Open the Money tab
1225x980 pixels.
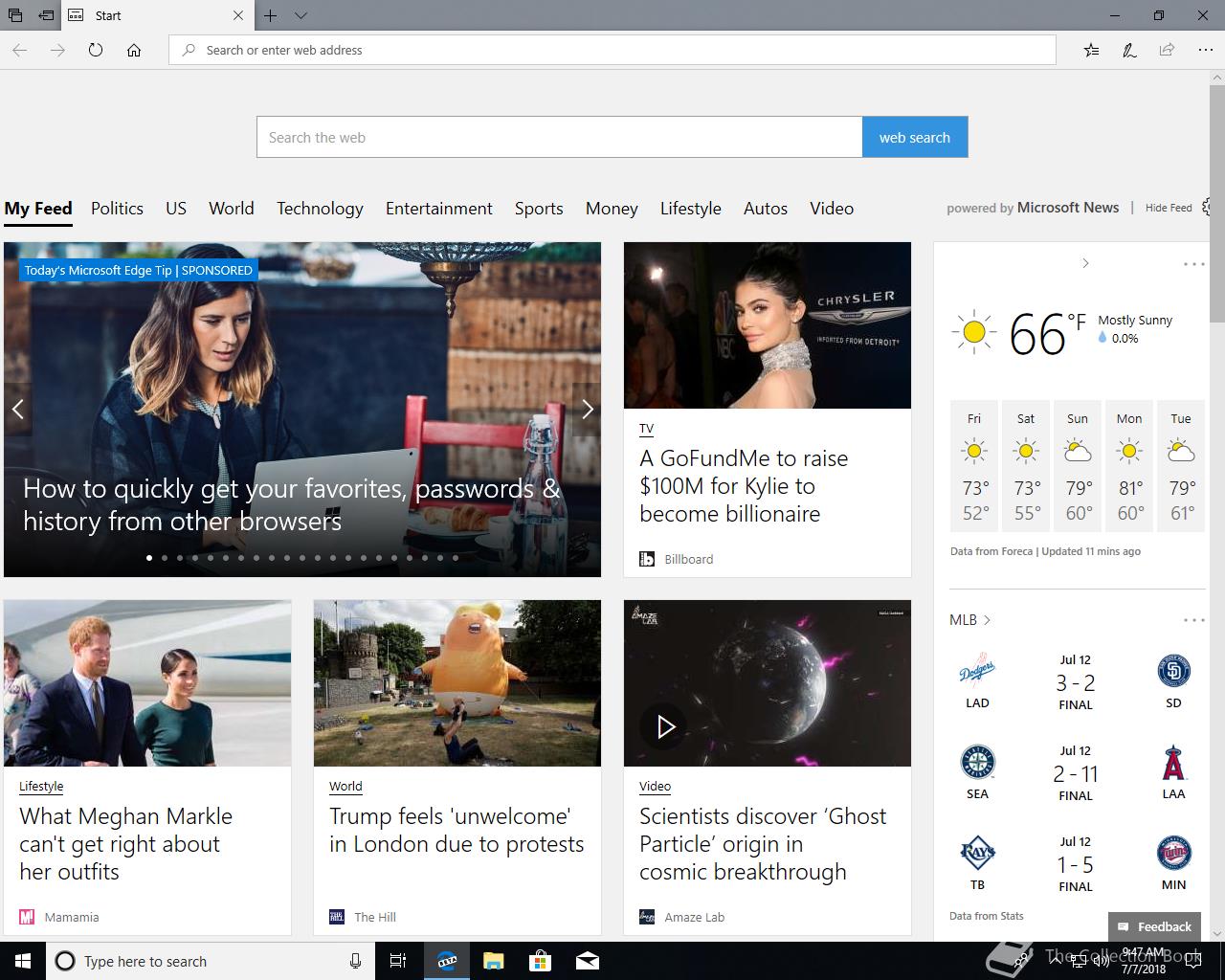(x=612, y=209)
